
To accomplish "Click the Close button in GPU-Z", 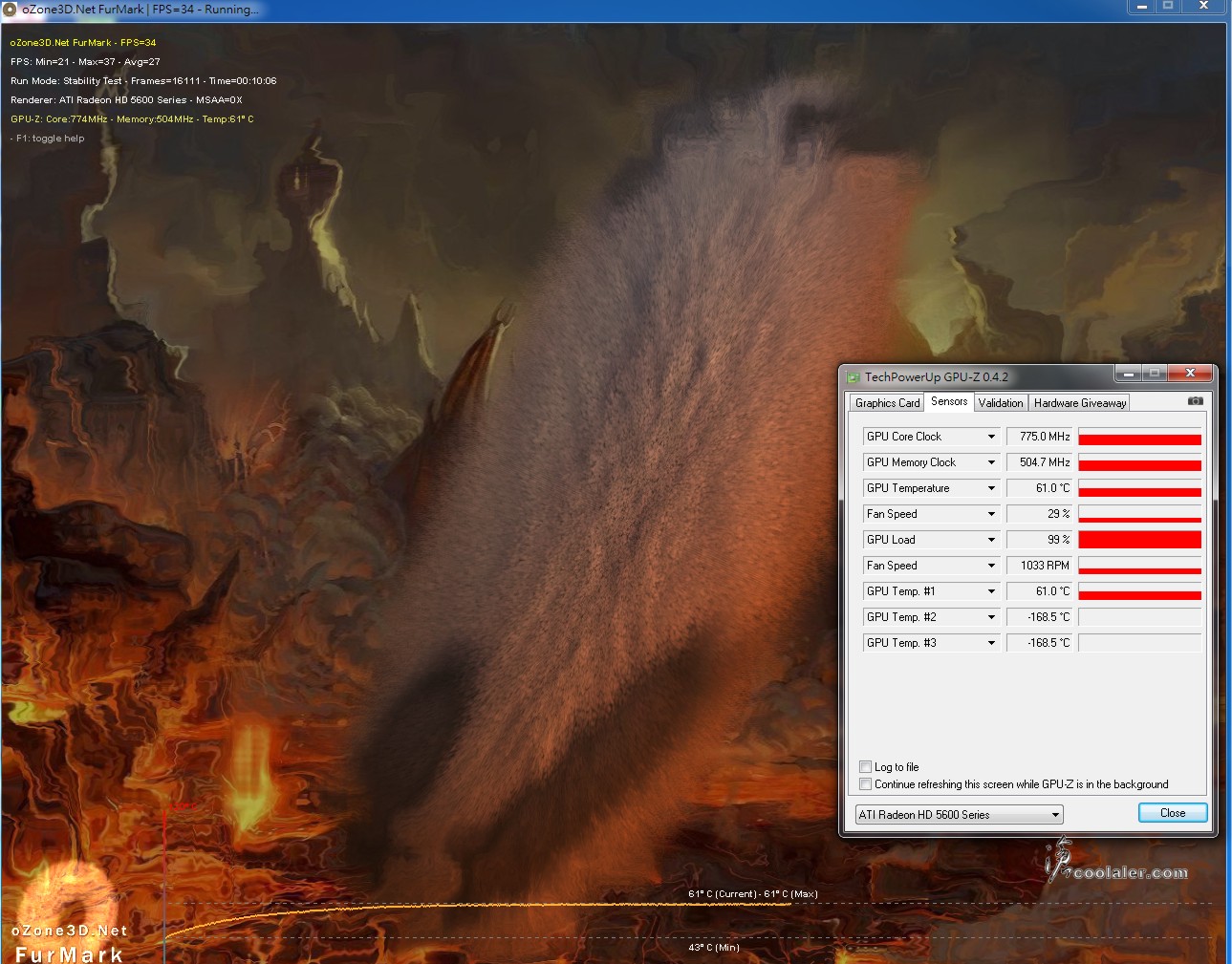I will (1173, 813).
